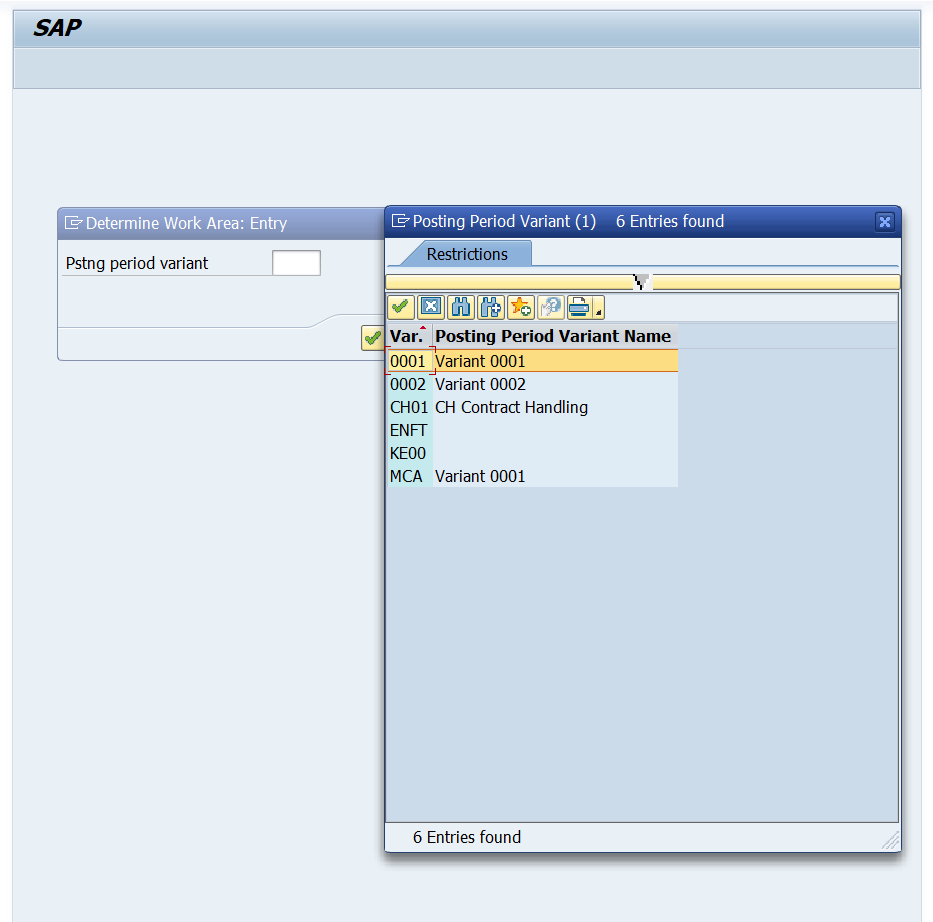The height and width of the screenshot is (922, 933).
Task: Confirm the Determine Work Area dialog checkmark
Action: pyautogui.click(x=372, y=338)
